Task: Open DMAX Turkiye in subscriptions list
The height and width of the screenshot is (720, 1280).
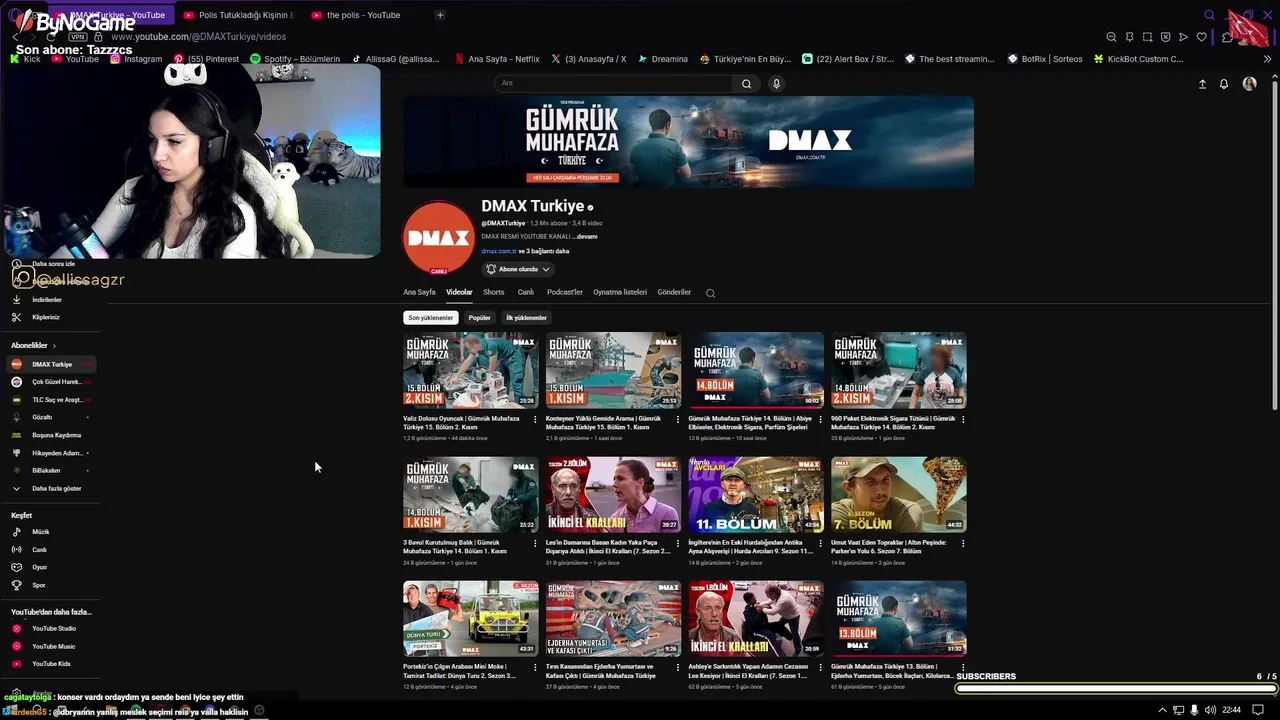Action: (x=52, y=365)
